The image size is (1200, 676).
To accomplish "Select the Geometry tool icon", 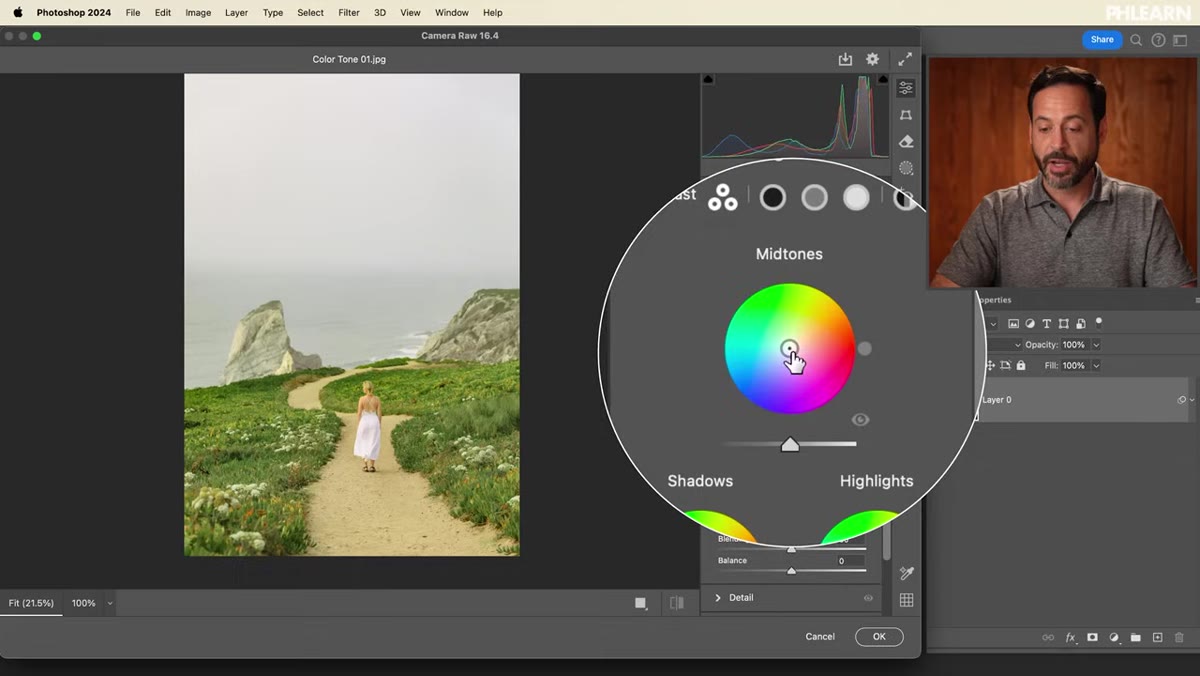I will pos(906,116).
